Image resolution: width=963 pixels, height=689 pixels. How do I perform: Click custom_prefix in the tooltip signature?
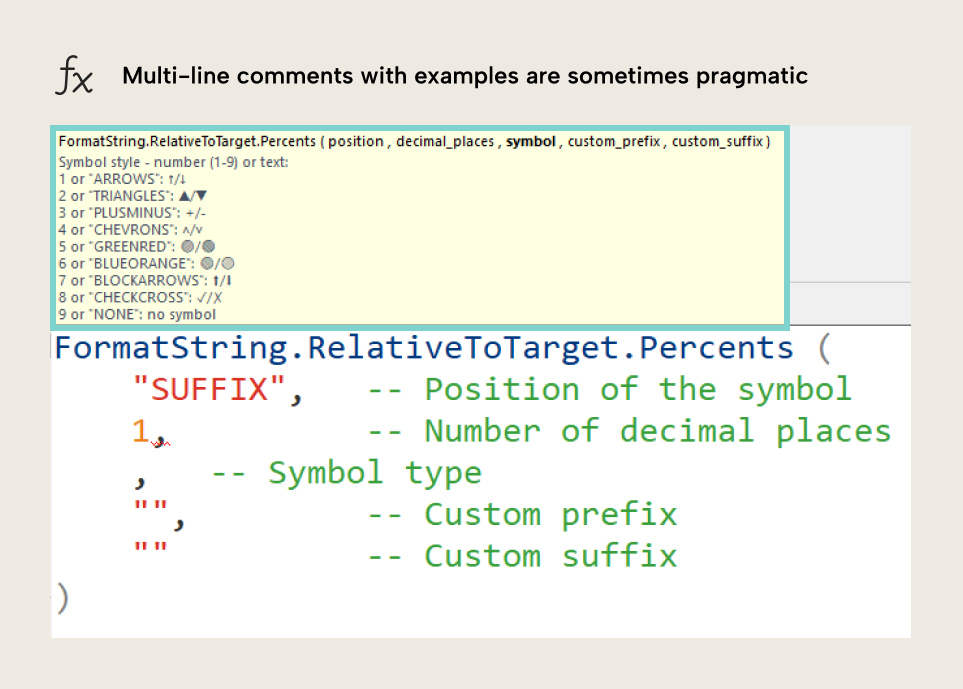pos(615,142)
